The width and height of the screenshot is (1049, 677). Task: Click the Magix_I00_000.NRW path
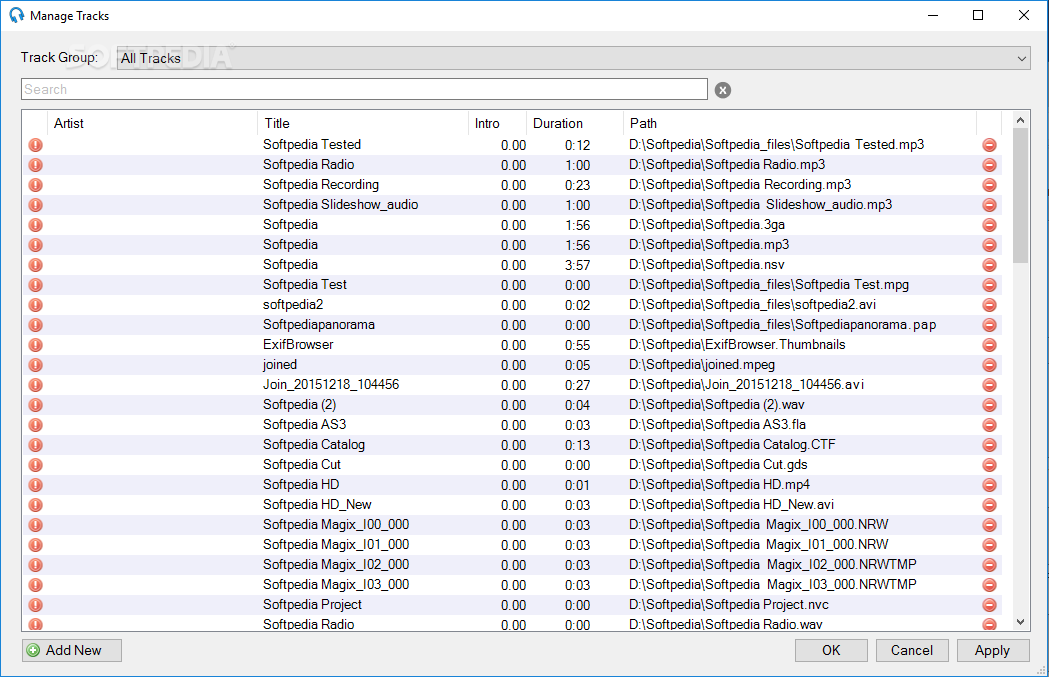(759, 525)
